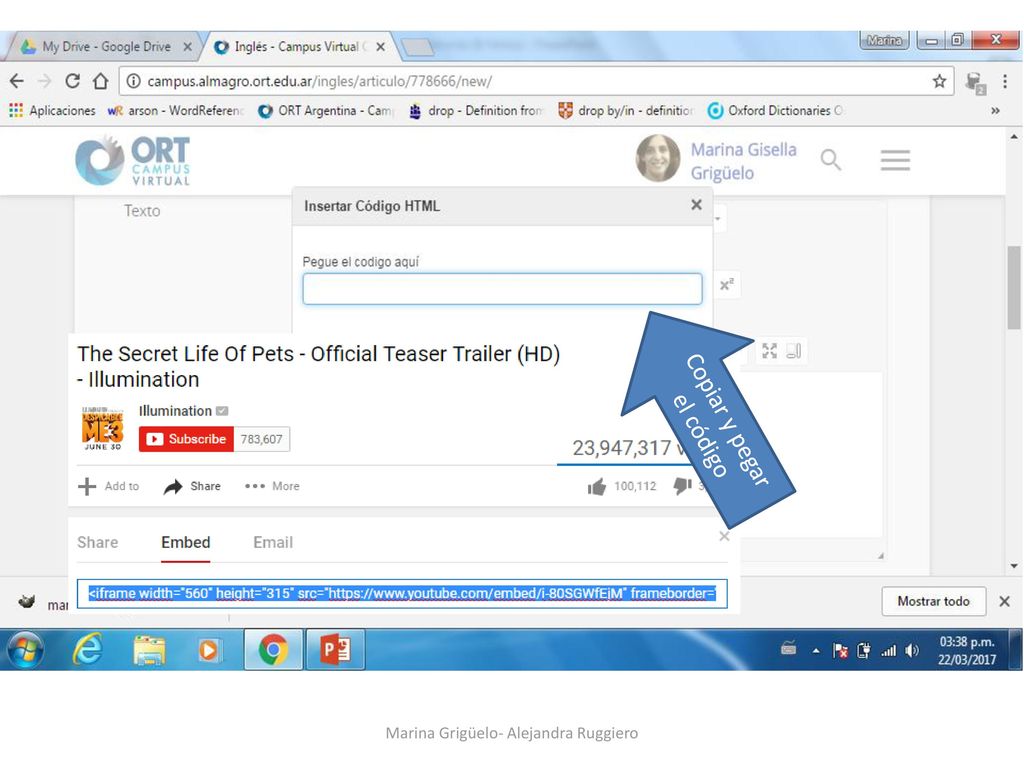Open the campus search magnifier icon
The width and height of the screenshot is (1024, 768).
[830, 159]
